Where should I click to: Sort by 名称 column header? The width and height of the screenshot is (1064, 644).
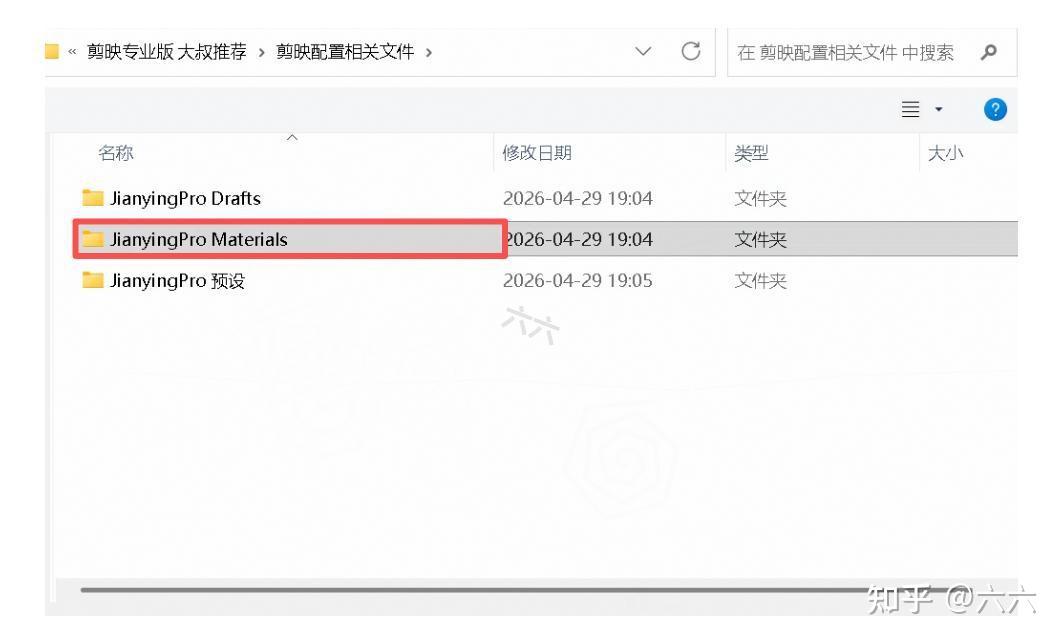pyautogui.click(x=116, y=153)
